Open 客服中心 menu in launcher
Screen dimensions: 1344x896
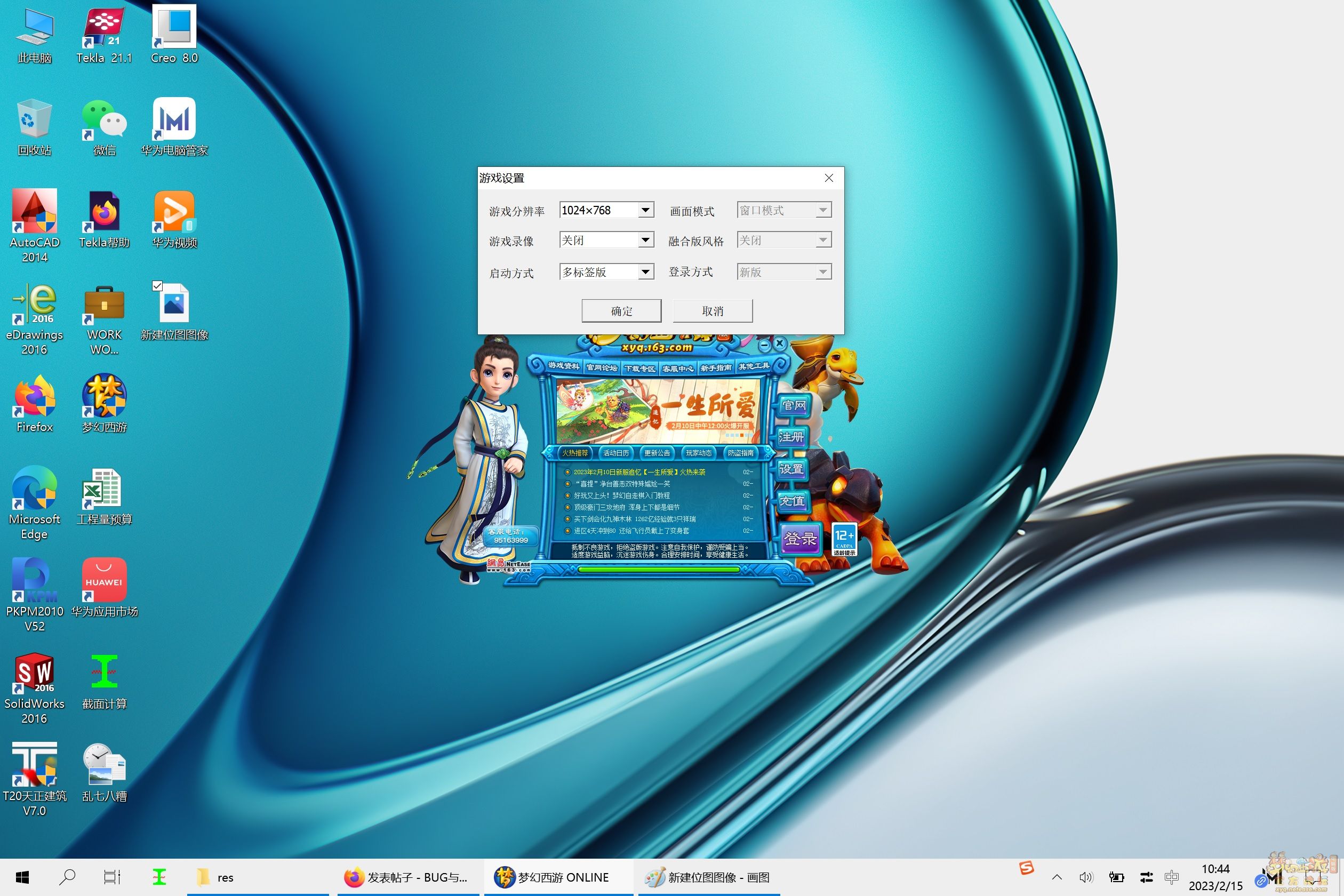point(678,369)
